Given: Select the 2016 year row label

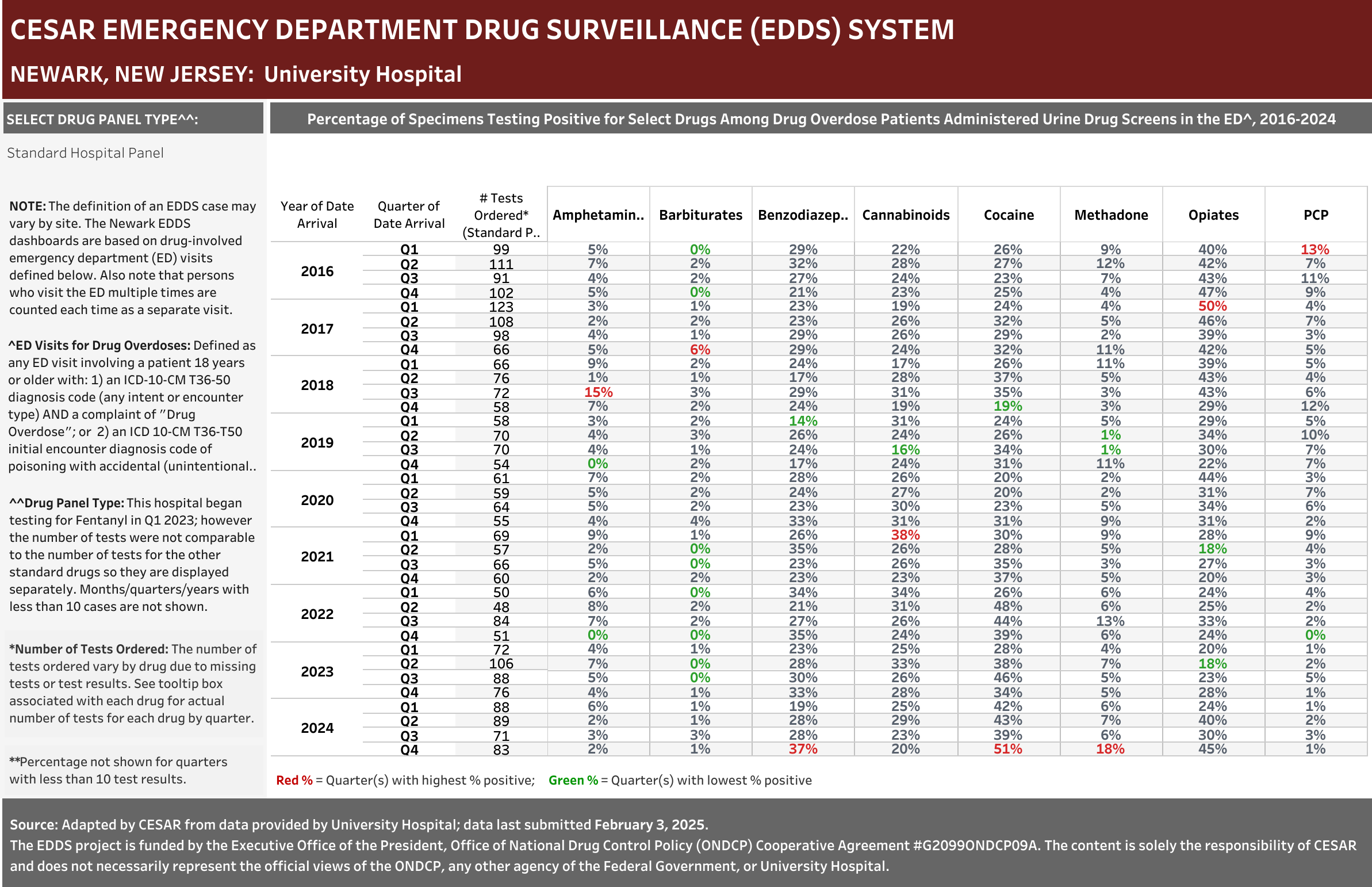Looking at the screenshot, I should [x=317, y=272].
